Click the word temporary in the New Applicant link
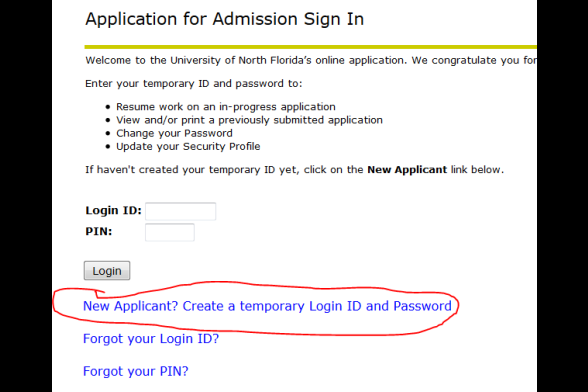The image size is (588, 392). tap(272, 306)
